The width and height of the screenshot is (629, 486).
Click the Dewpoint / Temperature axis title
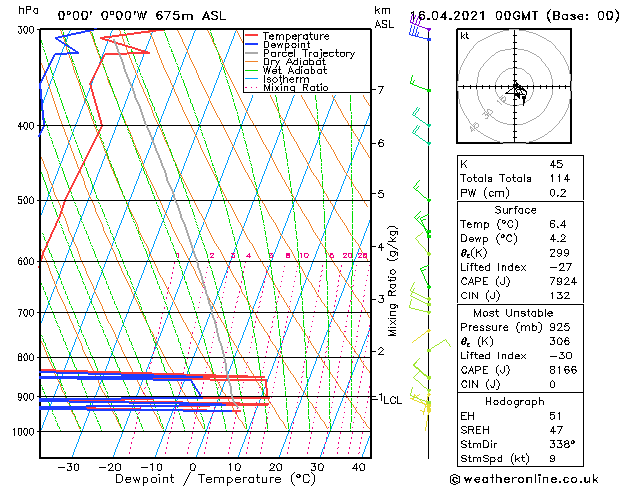tap(191, 480)
